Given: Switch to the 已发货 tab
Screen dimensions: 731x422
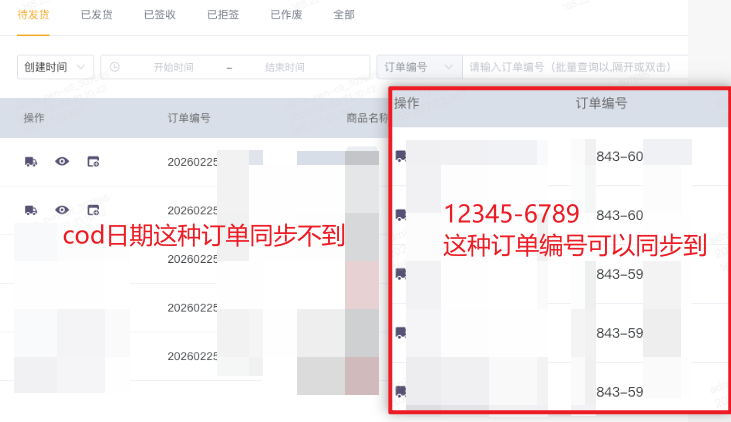Looking at the screenshot, I should (97, 15).
